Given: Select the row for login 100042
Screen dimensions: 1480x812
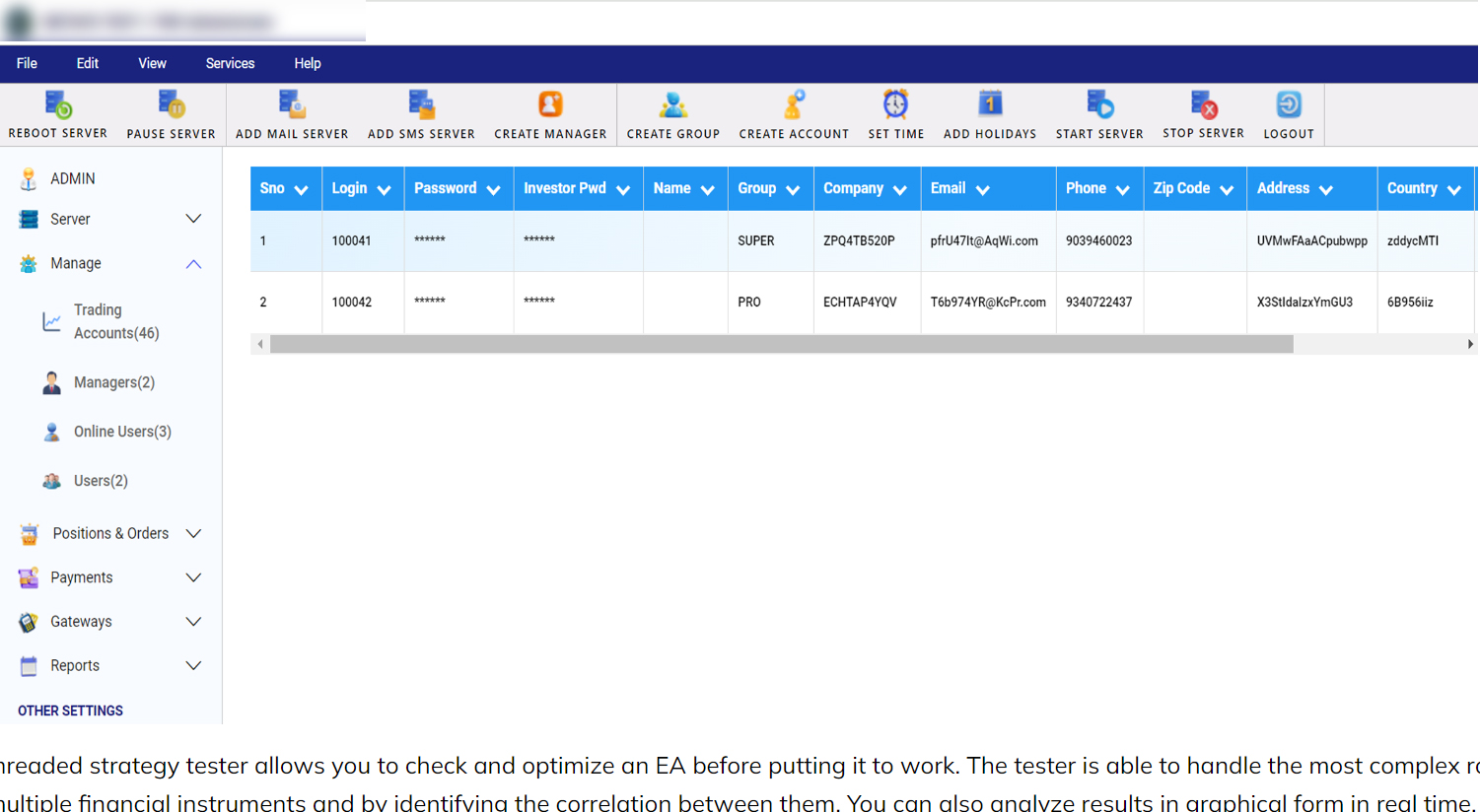Looking at the screenshot, I should pyautogui.click(x=592, y=302).
